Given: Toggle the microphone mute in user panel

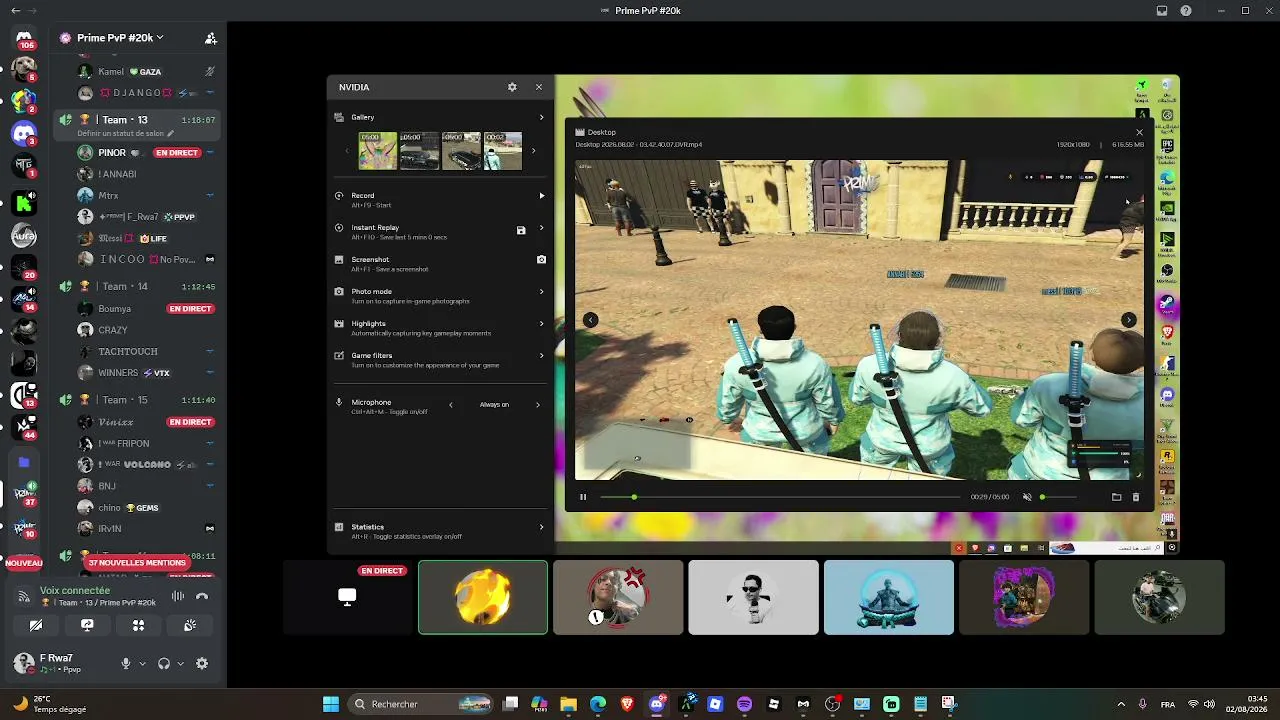Looking at the screenshot, I should point(126,664).
